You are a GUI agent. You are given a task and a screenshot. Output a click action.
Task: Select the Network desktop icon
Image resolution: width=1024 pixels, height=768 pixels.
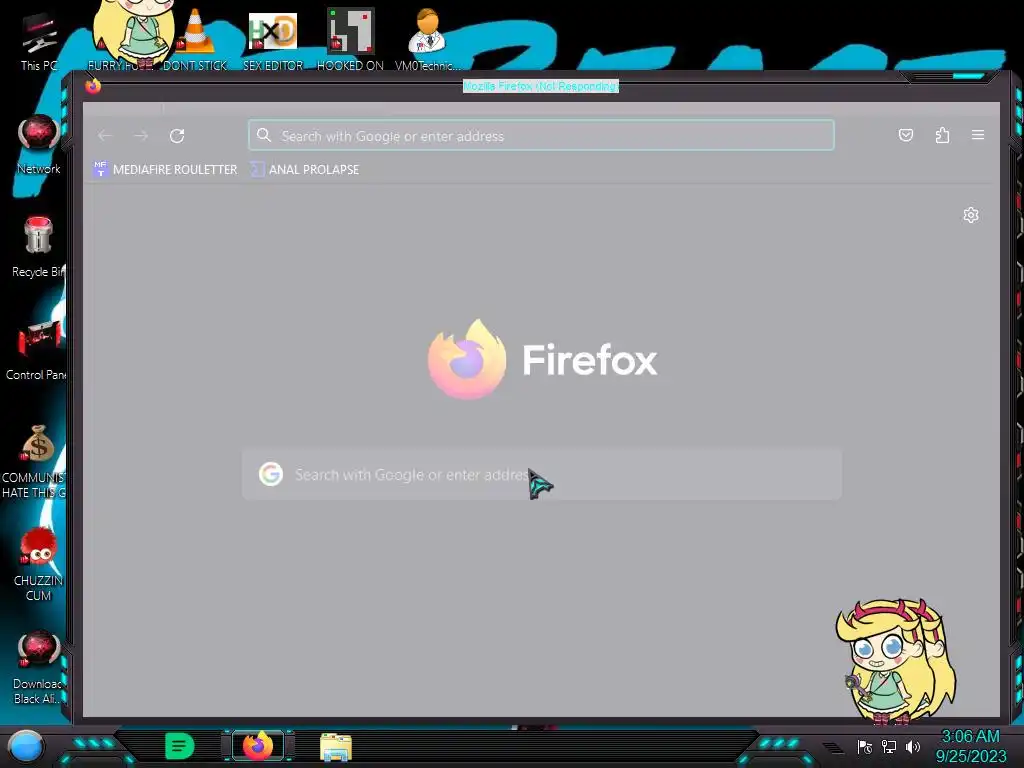tap(39, 145)
